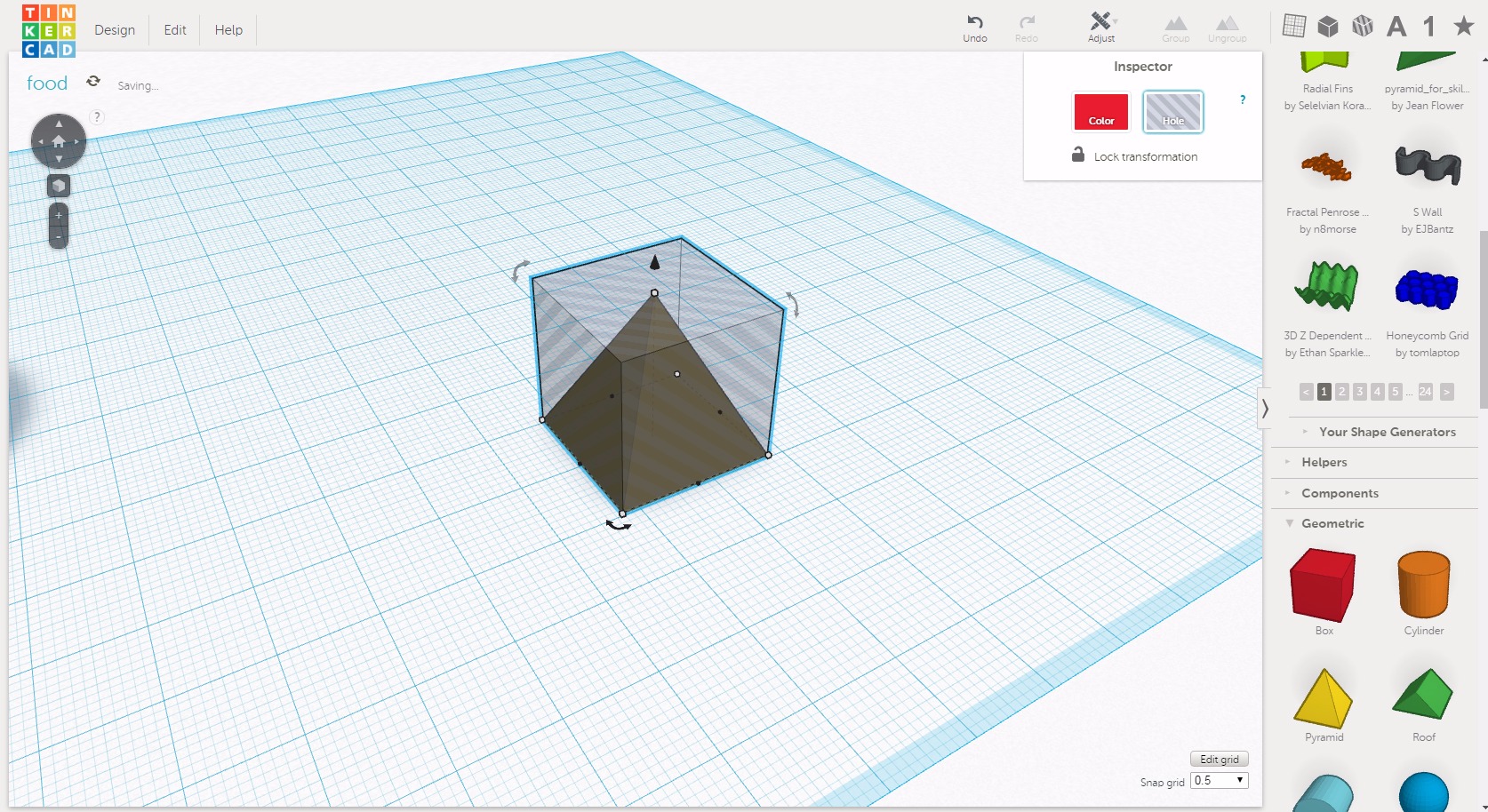This screenshot has width=1488, height=812.
Task: Set shape to Hole mode
Action: coord(1173,112)
